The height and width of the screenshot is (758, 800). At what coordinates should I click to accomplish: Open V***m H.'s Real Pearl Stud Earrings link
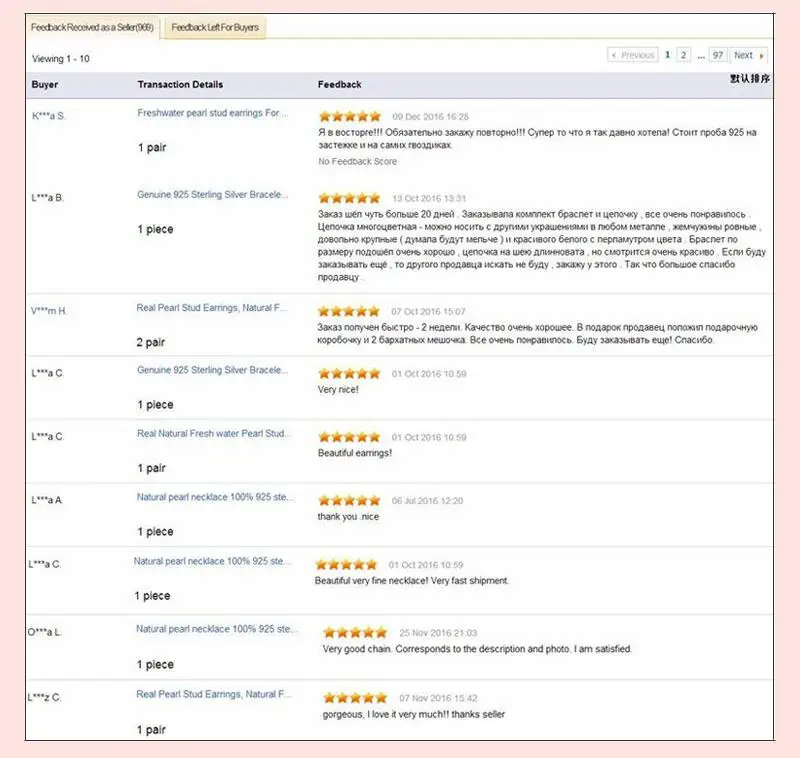point(212,308)
